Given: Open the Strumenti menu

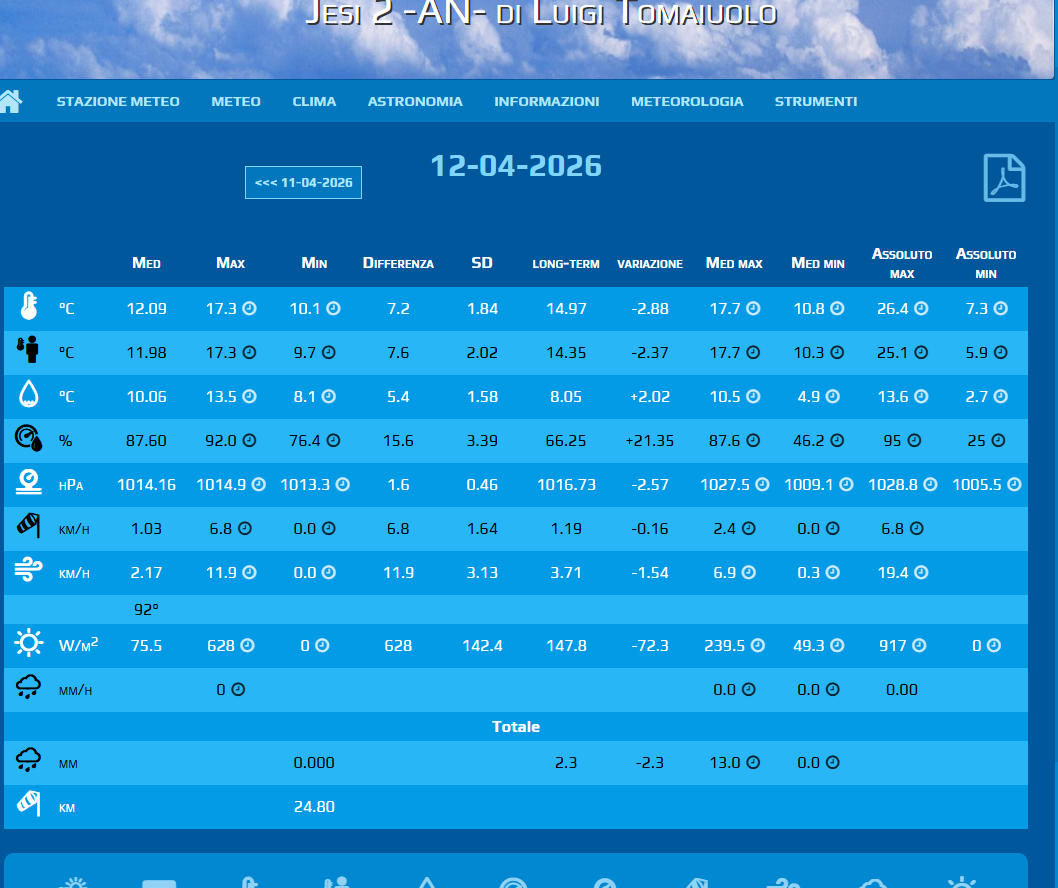Looking at the screenshot, I should pyautogui.click(x=815, y=101).
